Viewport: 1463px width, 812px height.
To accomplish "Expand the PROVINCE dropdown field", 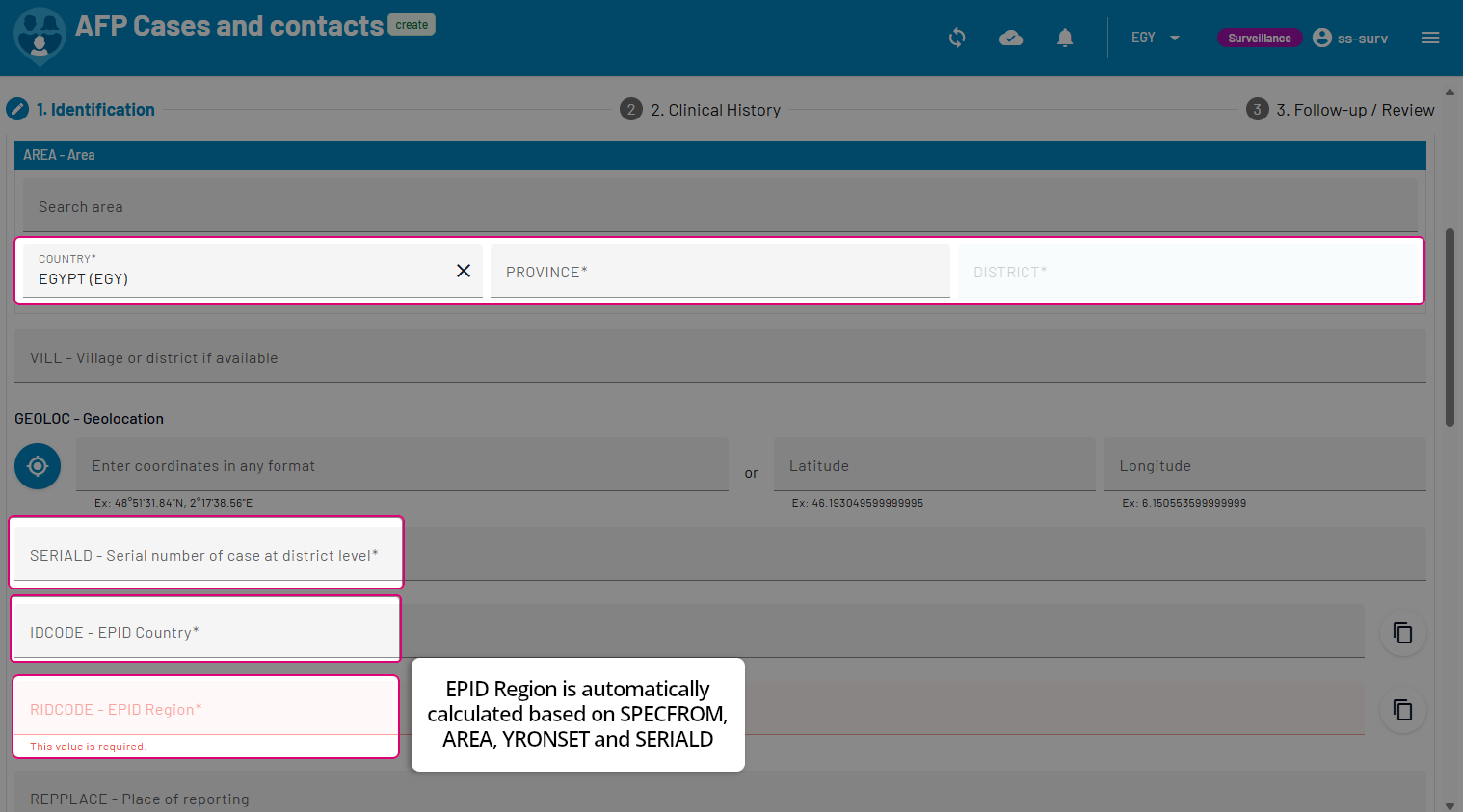I will pos(719,272).
